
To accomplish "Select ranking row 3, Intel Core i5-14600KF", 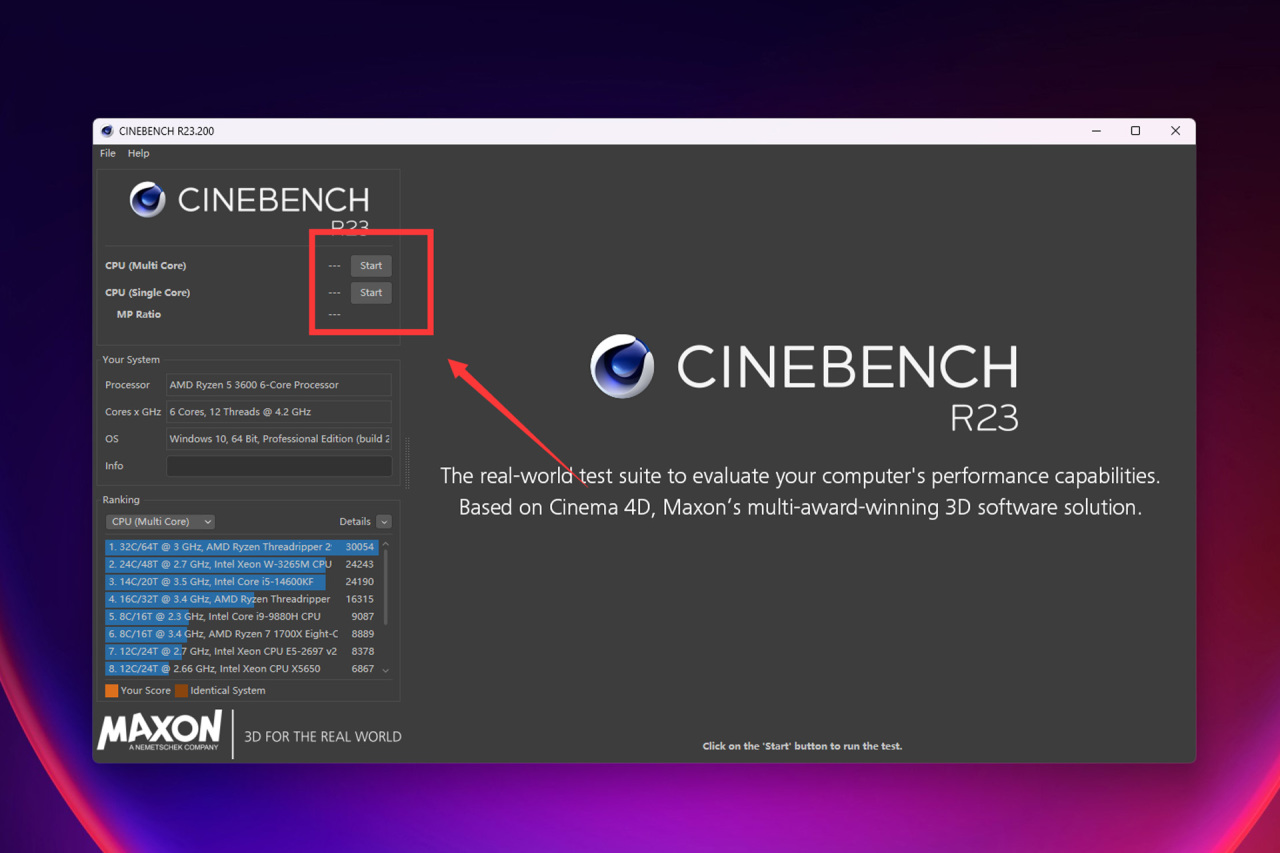I will (241, 582).
